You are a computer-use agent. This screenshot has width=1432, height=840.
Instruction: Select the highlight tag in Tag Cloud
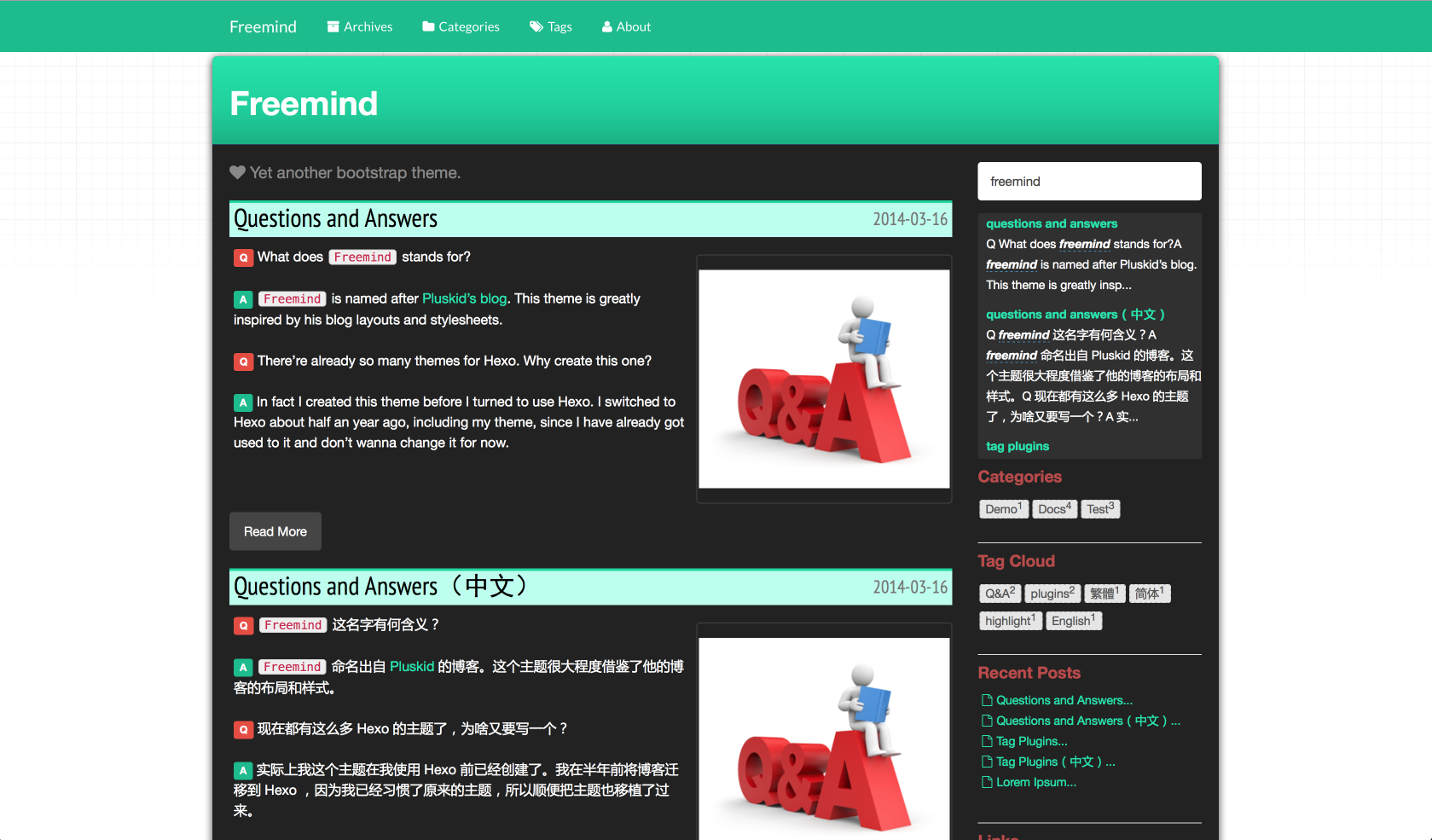[x=1011, y=621]
